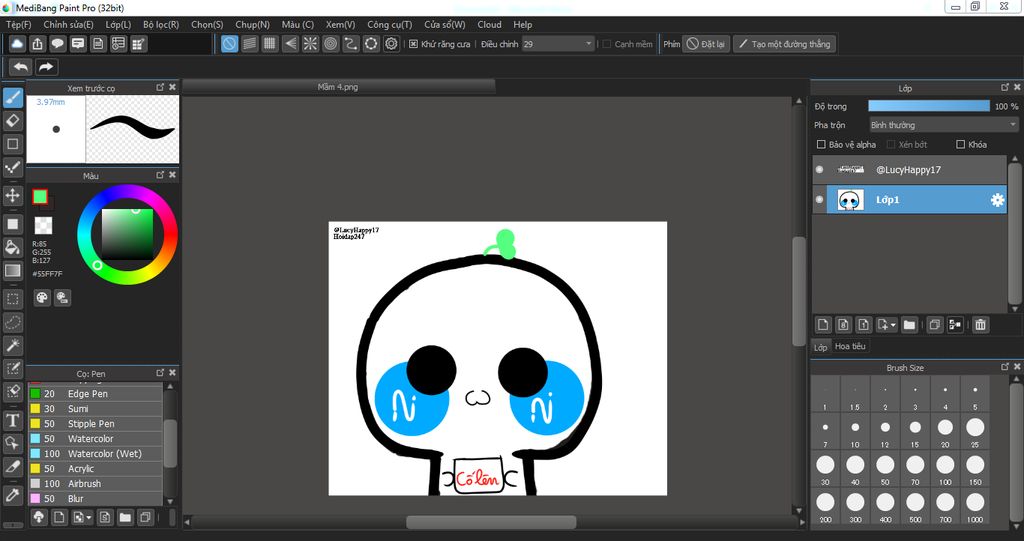
Task: Click the canvas horizontal scrollbar thumb
Action: point(491,522)
